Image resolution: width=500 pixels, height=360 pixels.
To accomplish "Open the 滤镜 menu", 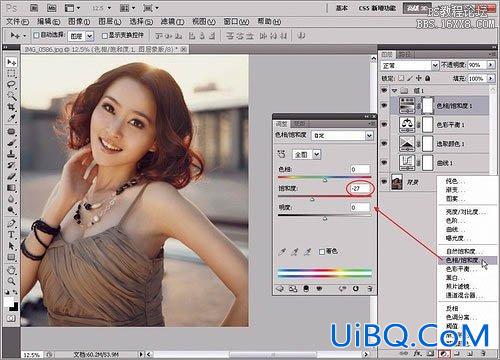I will click(x=172, y=22).
